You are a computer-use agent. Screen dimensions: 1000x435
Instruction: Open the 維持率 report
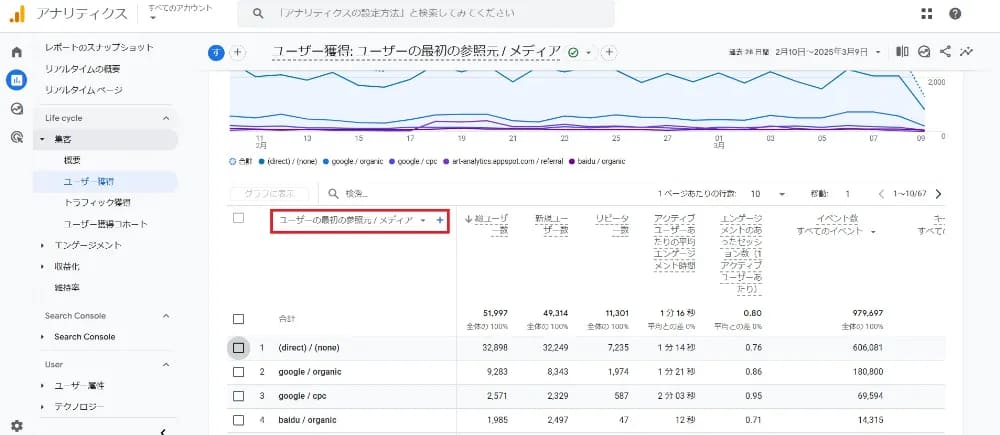click(67, 288)
